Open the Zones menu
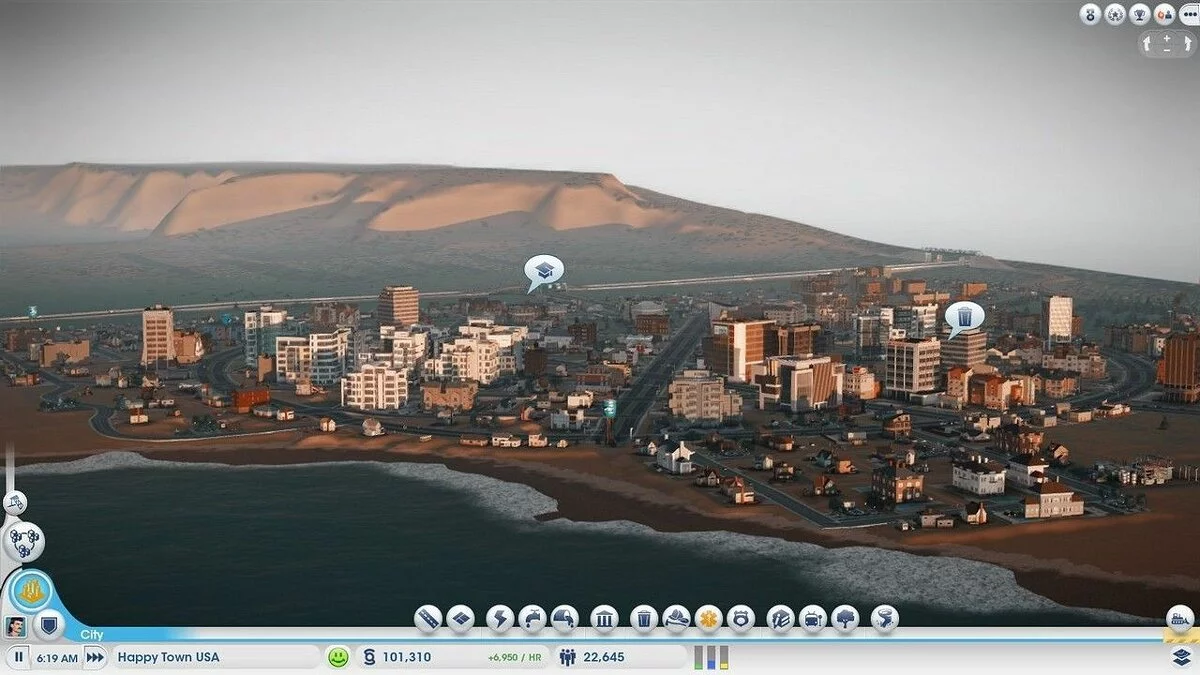 coord(460,618)
